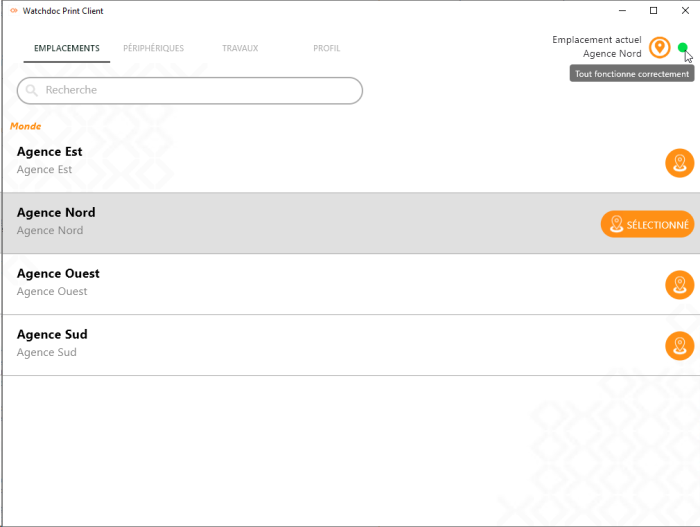Click the Monde group header

coord(26,126)
